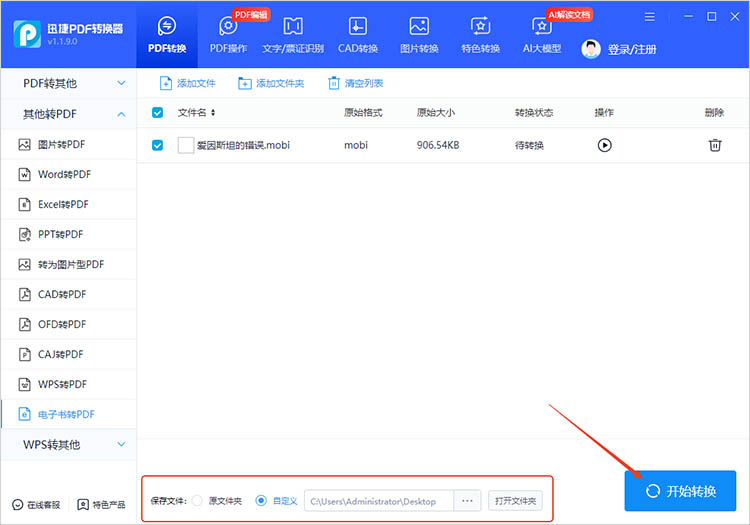
Task: Click the save path input field
Action: pos(379,501)
